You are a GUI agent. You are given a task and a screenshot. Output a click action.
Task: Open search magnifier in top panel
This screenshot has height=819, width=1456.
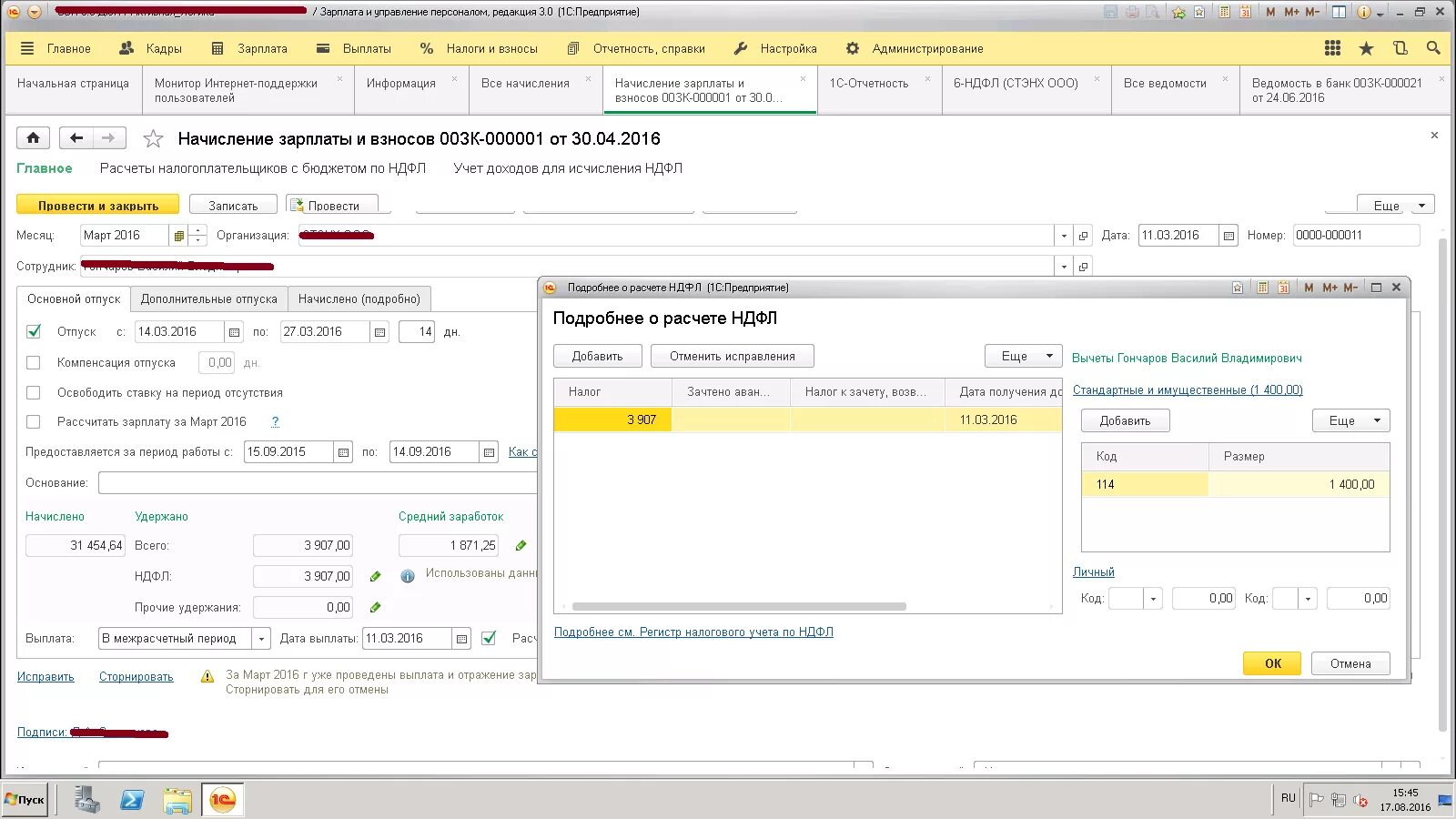(x=1433, y=48)
